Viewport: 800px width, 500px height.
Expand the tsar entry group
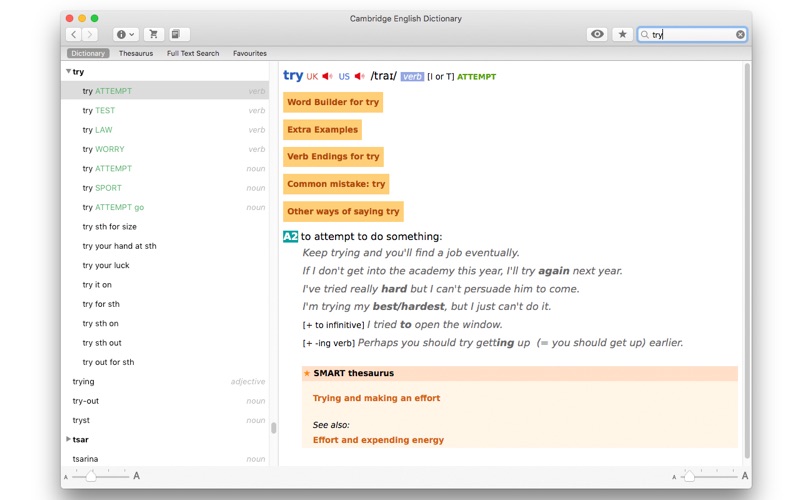[x=68, y=439]
